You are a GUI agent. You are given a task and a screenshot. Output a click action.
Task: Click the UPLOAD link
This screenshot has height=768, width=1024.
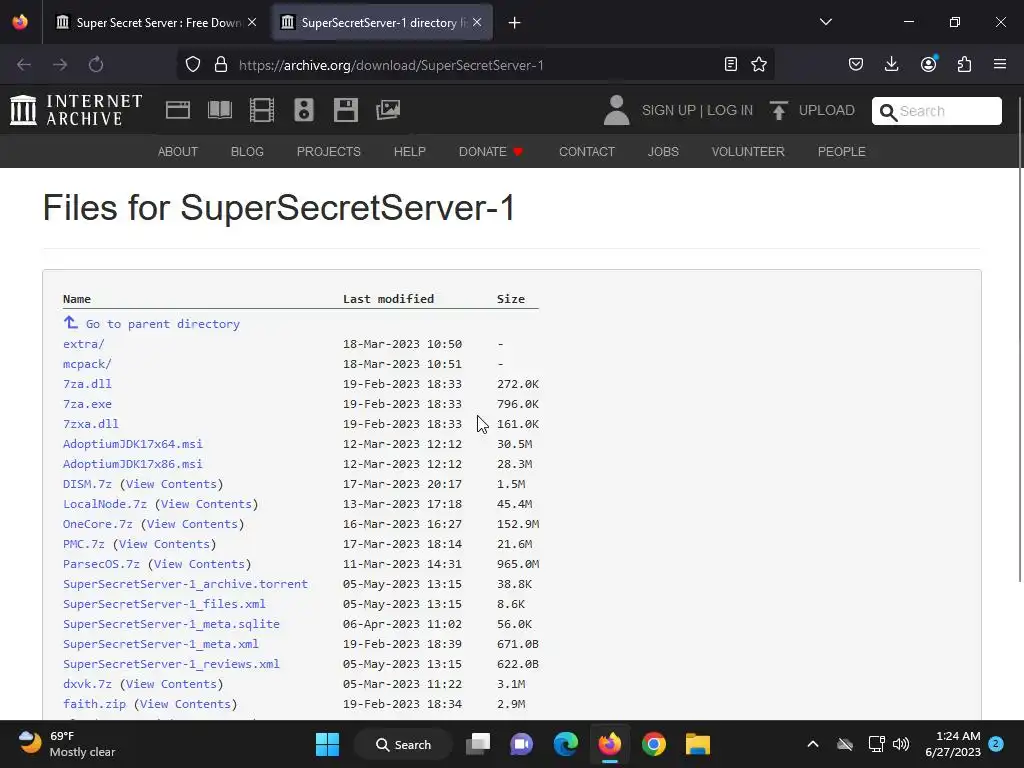[x=826, y=110]
